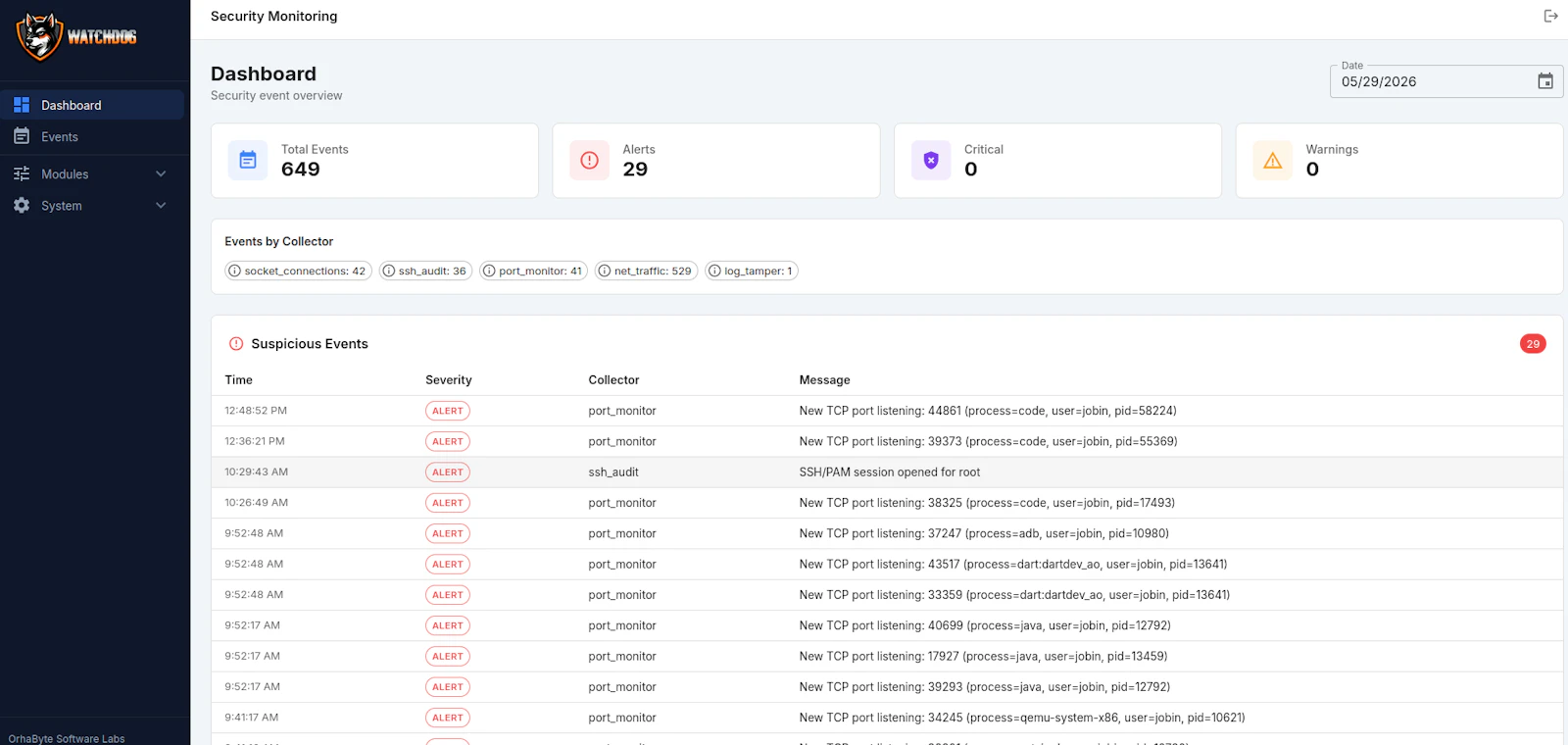
Task: Select message for port 44861 process=code
Action: [x=988, y=411]
